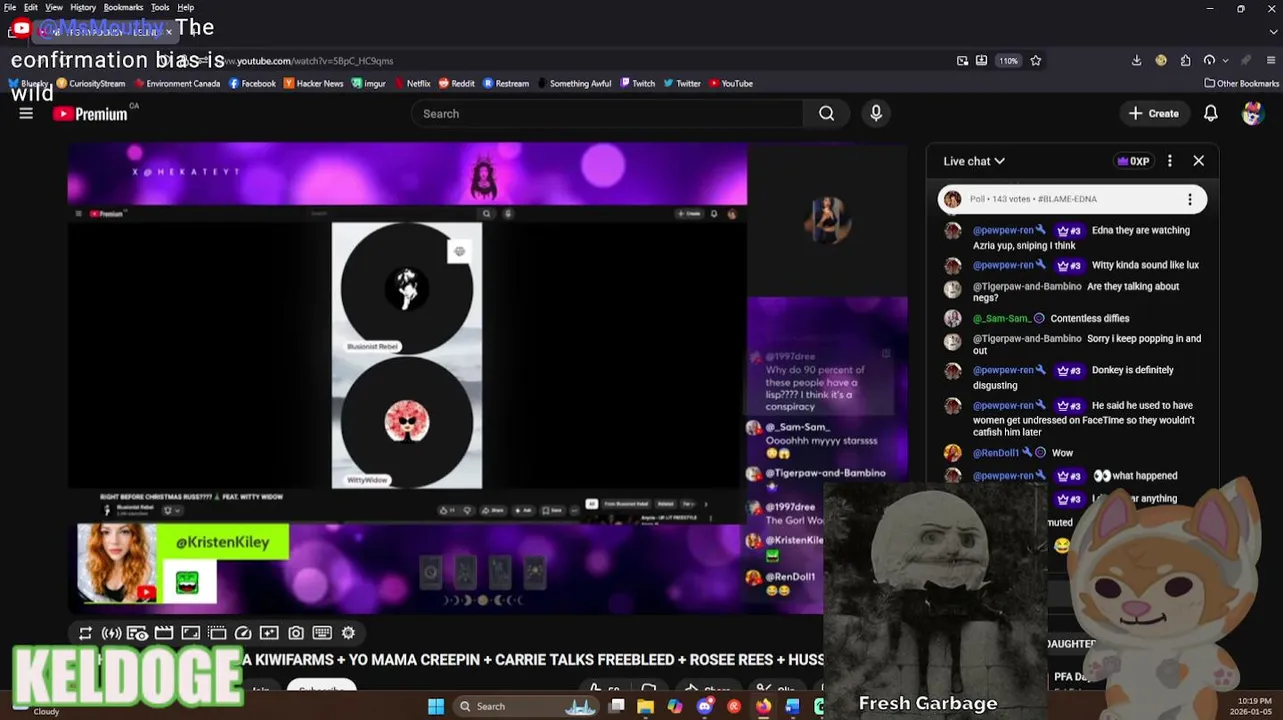Open Firefox downloads arrow icon
Image resolution: width=1283 pixels, height=720 pixels.
pyautogui.click(x=1137, y=61)
